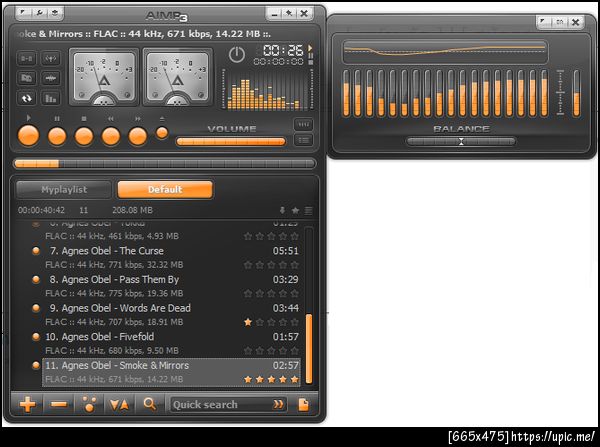This screenshot has width=600, height=447.
Task: Rate The Curse with the third star
Action: [271, 265]
